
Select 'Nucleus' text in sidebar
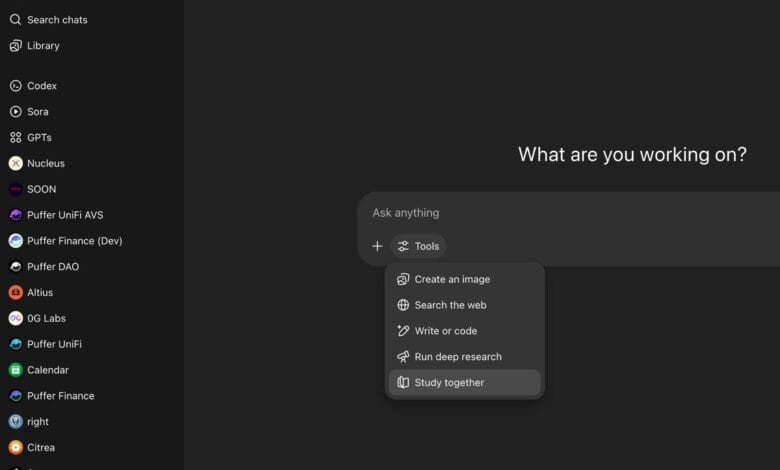point(46,164)
